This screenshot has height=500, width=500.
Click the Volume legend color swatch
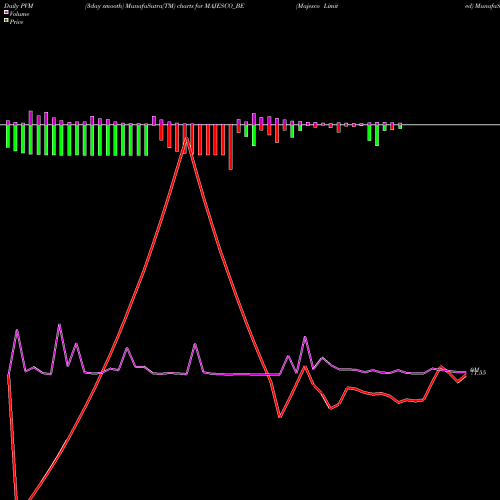[x=6, y=12]
